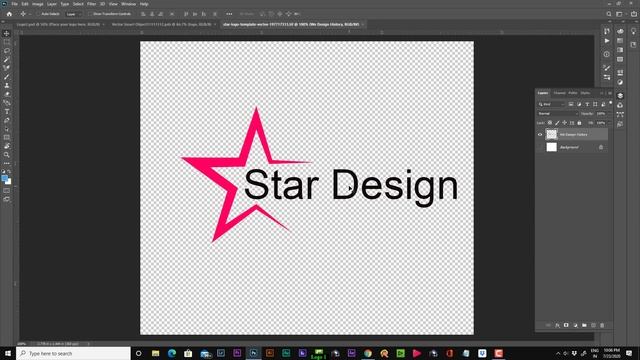Open the Actions panel play icon
The height and width of the screenshot is (360, 640).
(x=607, y=41)
